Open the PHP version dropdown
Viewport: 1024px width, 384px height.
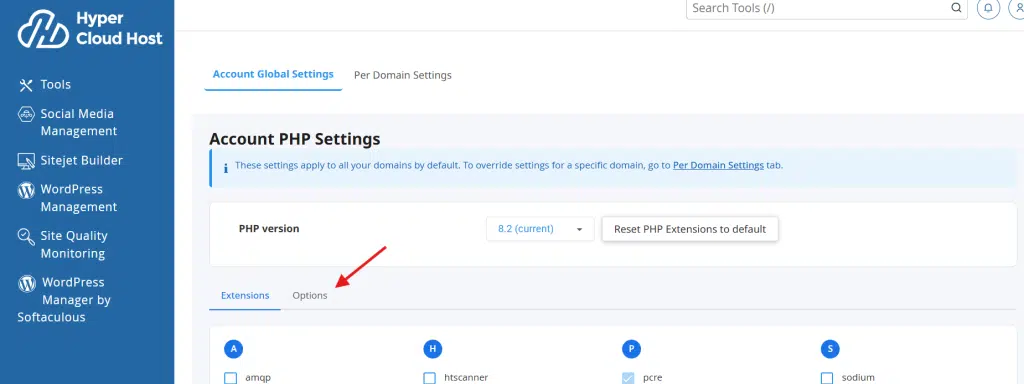540,229
